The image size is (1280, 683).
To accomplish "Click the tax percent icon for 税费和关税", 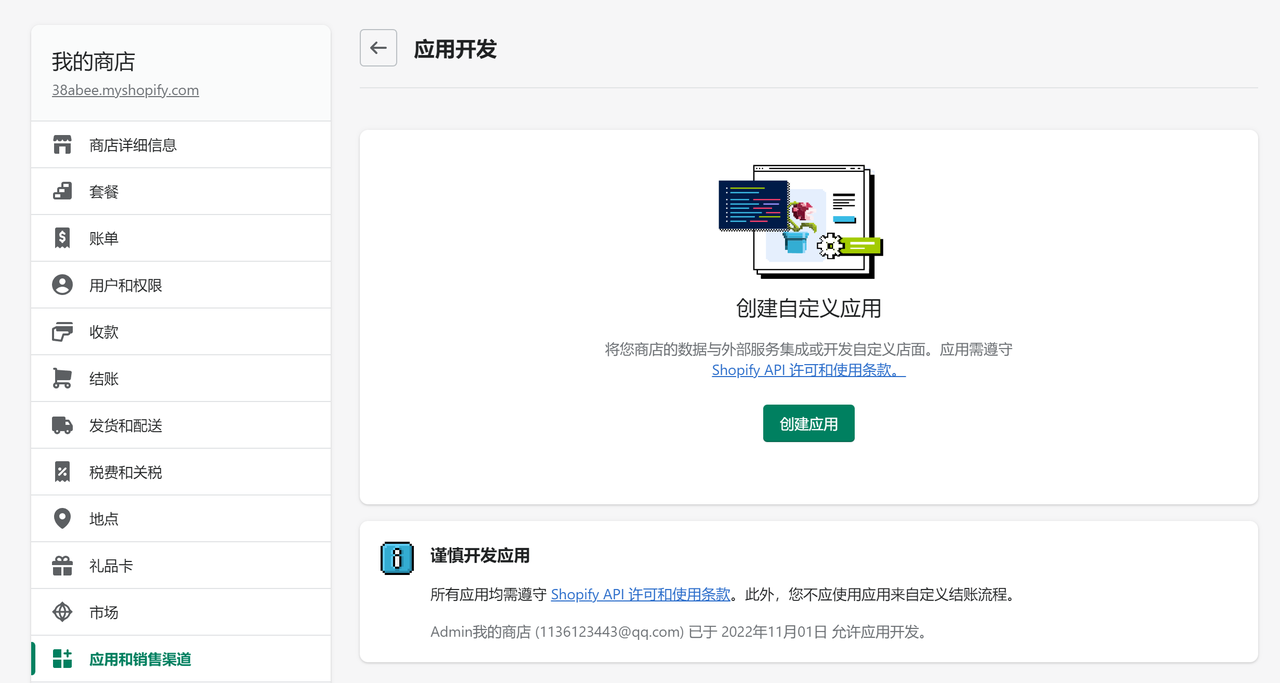I will pos(62,472).
